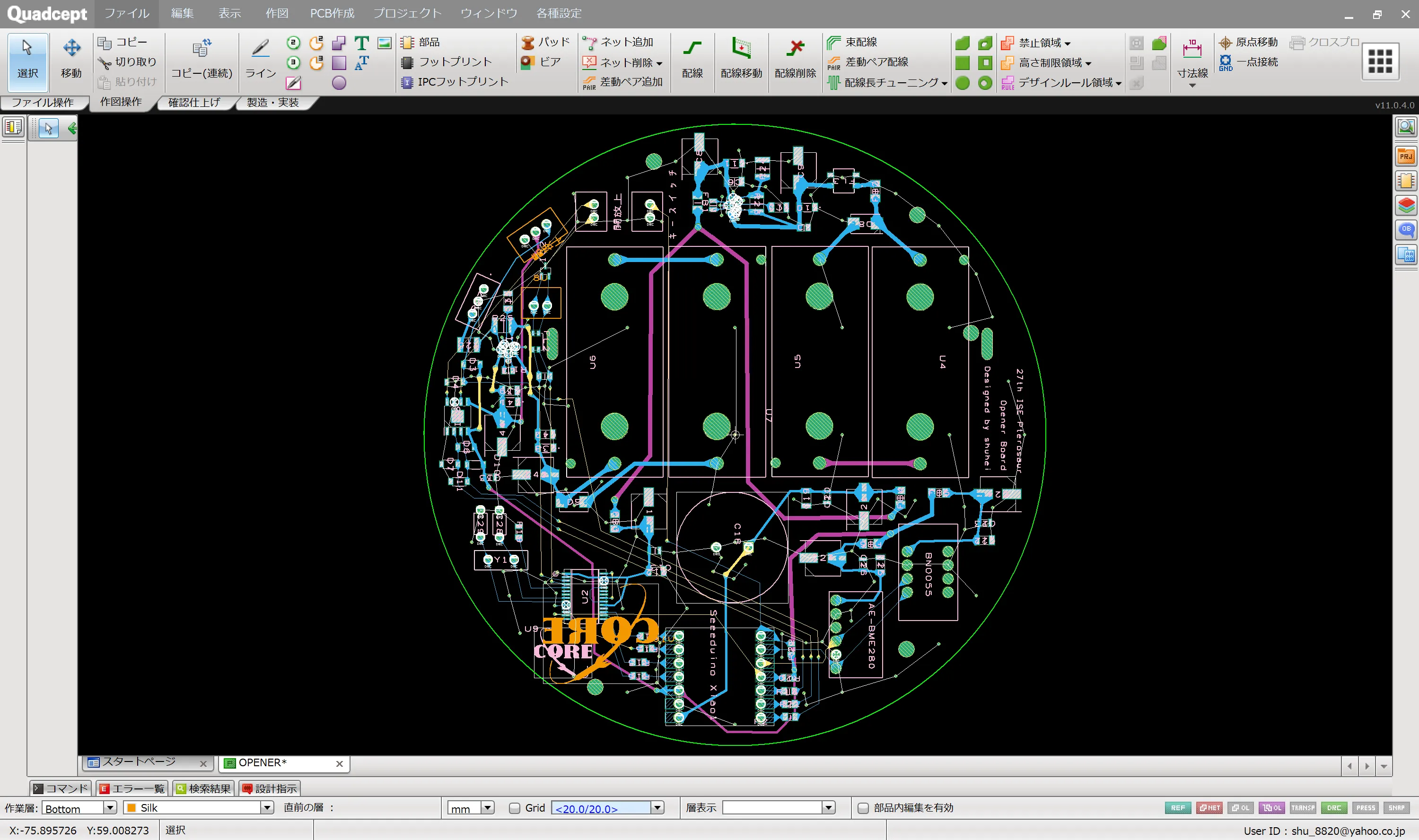Toggle the DRC status indicator
Image resolution: width=1419 pixels, height=840 pixels.
pos(1334,808)
